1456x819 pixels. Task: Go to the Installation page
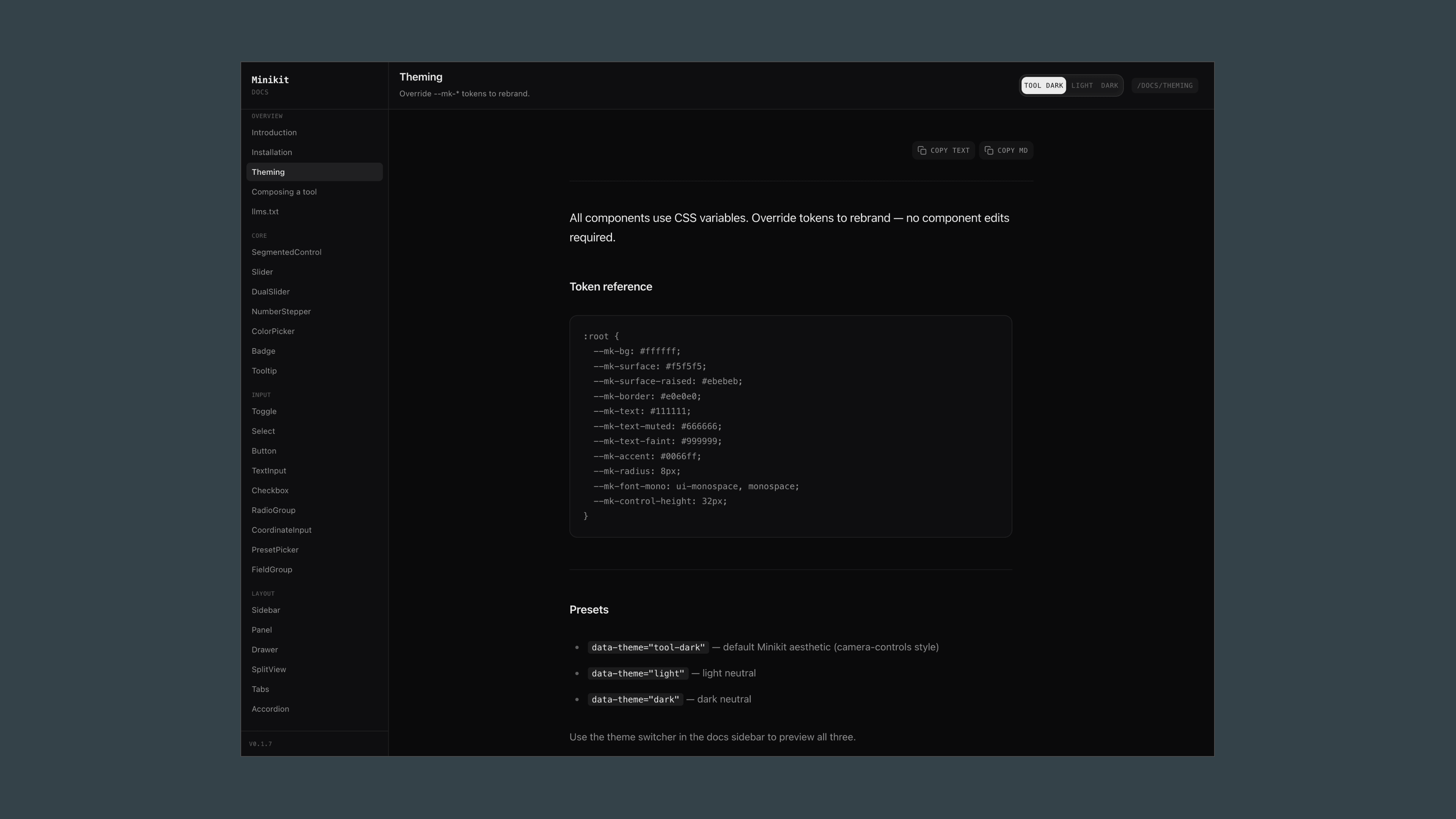[314, 152]
